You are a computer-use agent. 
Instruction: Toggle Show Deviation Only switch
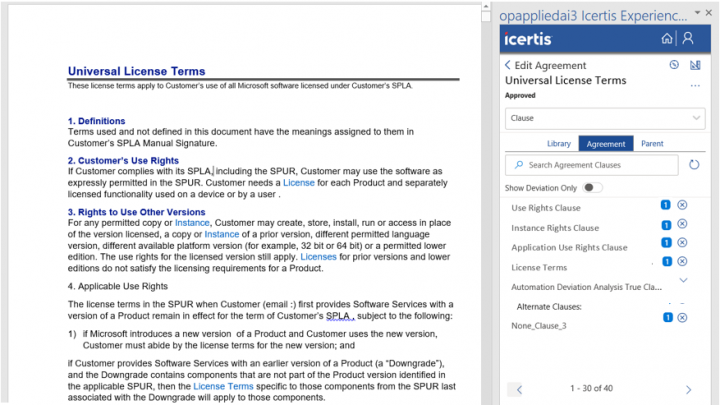pos(593,187)
